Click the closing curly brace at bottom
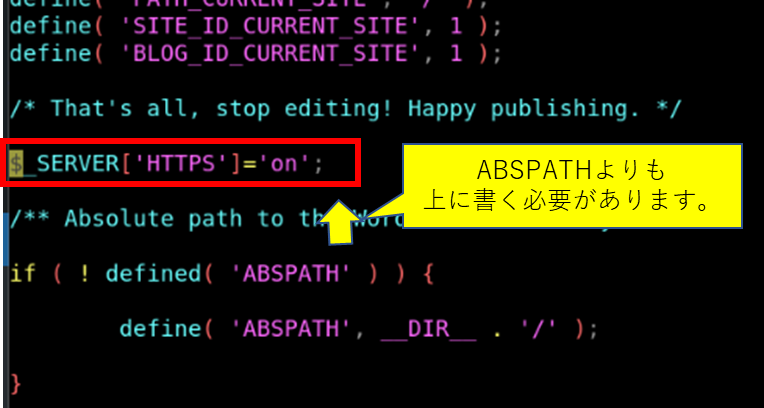 point(16,384)
